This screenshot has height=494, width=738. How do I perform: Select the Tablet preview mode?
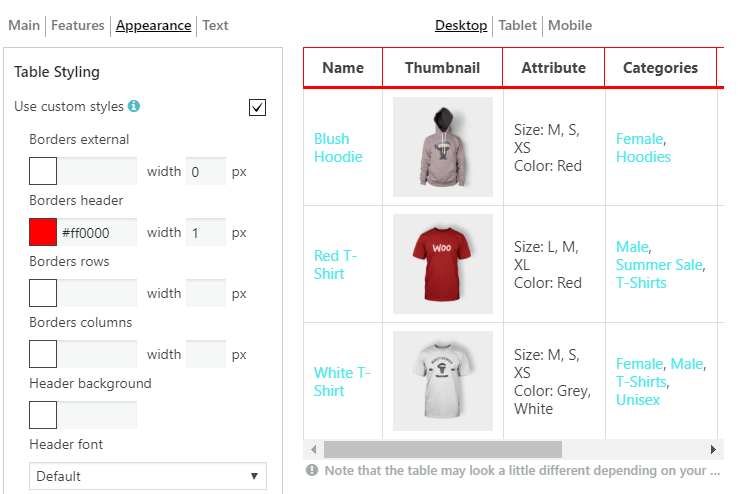click(x=517, y=25)
